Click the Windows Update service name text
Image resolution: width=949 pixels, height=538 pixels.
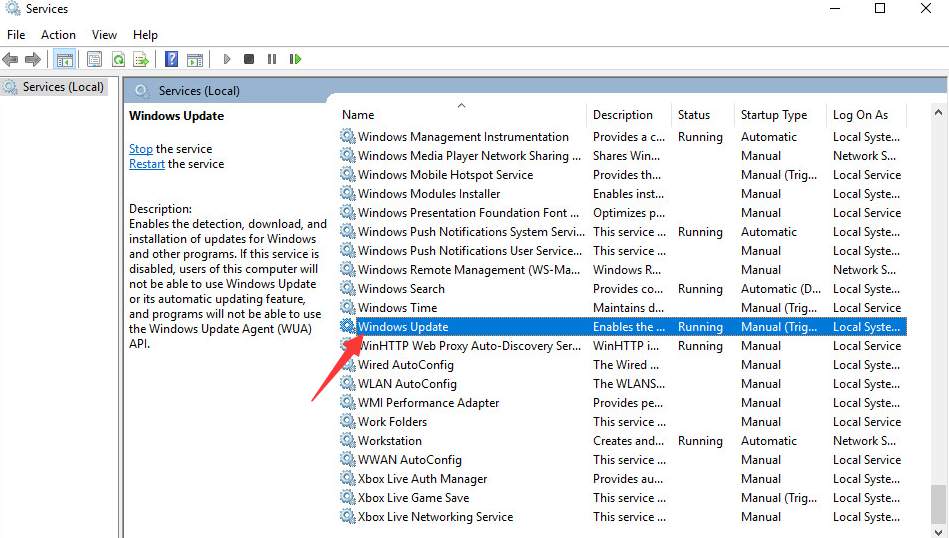coord(403,327)
